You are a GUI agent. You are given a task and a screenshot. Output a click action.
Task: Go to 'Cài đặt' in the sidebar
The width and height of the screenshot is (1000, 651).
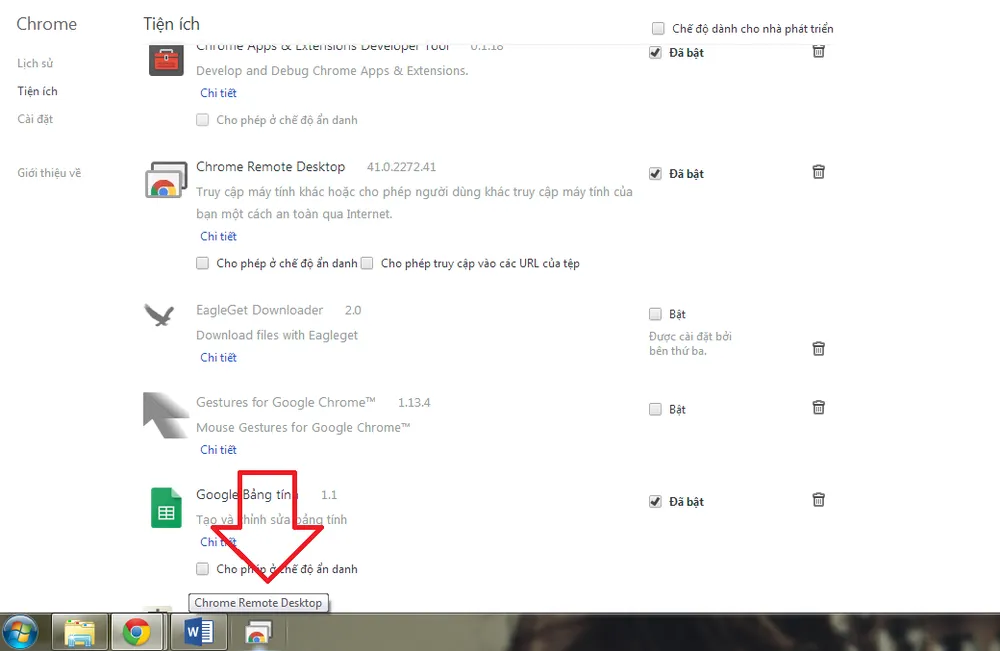pos(35,119)
